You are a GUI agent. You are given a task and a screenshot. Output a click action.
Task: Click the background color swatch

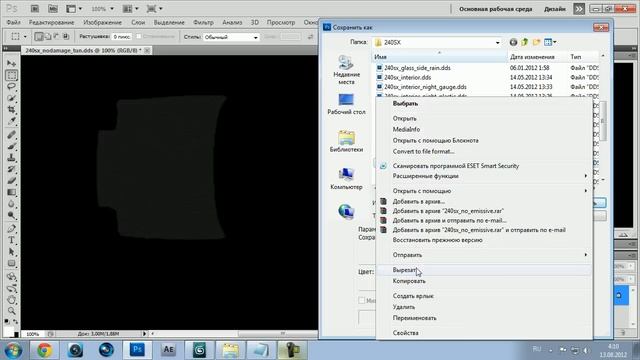tap(16, 335)
